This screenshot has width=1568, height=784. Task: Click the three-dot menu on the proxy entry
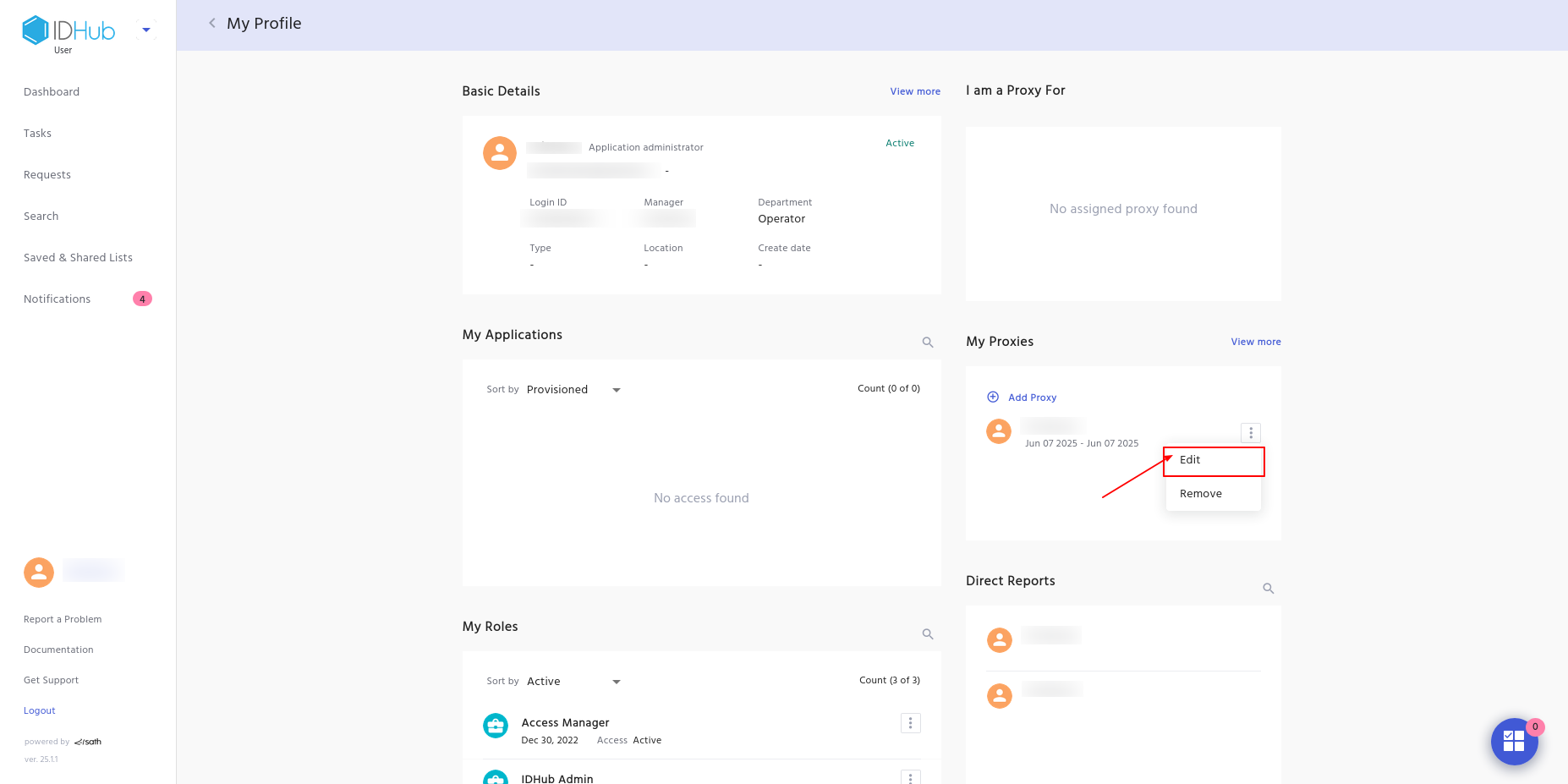click(x=1251, y=433)
